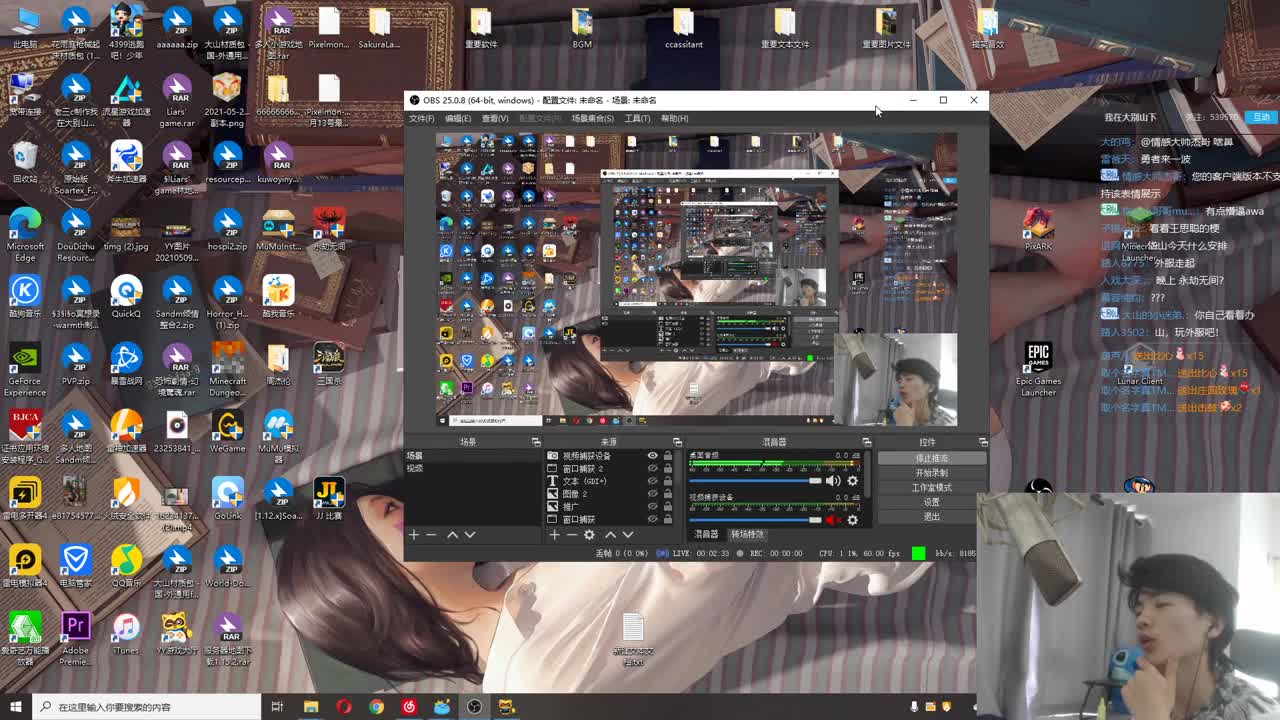Mute the 桌面音频 speaker icon
The height and width of the screenshot is (720, 1280).
833,481
